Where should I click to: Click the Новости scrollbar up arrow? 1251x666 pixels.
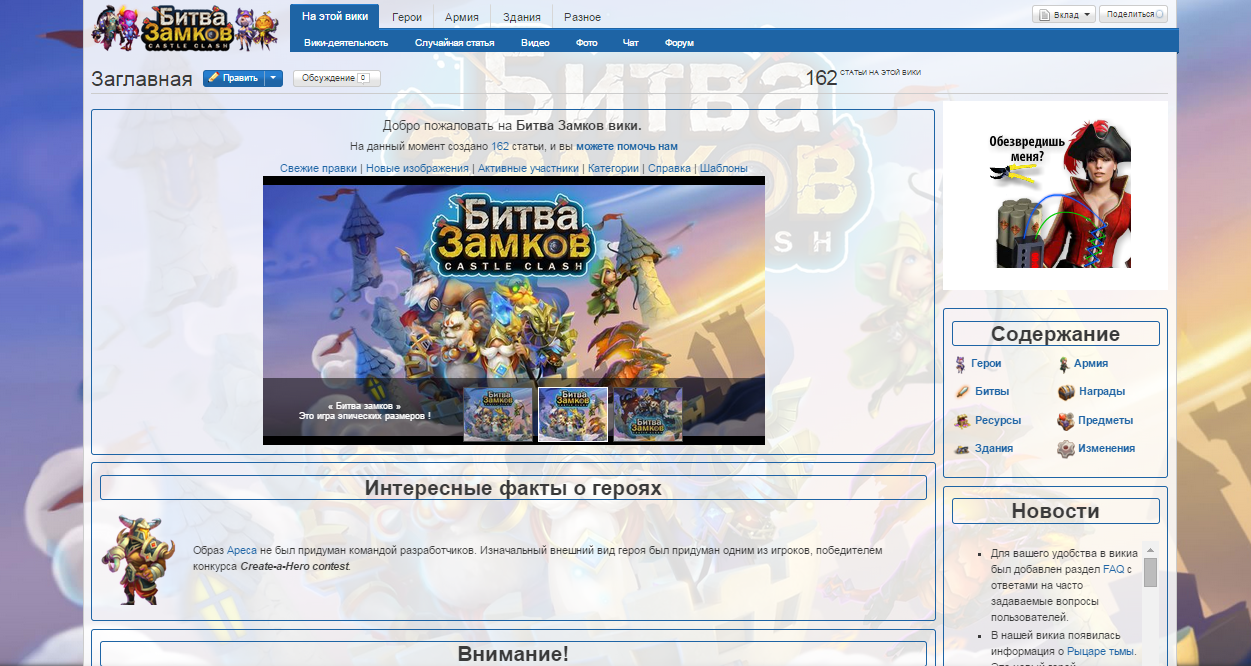click(x=1150, y=549)
